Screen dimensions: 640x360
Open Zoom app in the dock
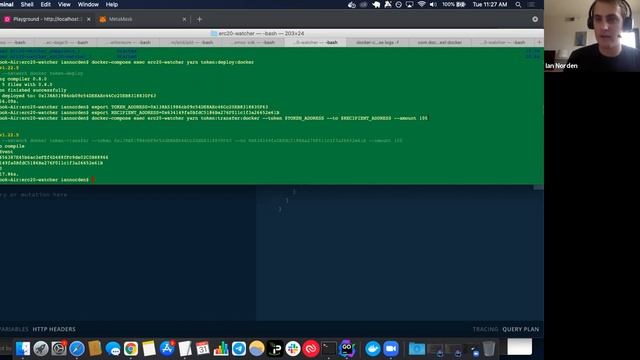pos(391,349)
